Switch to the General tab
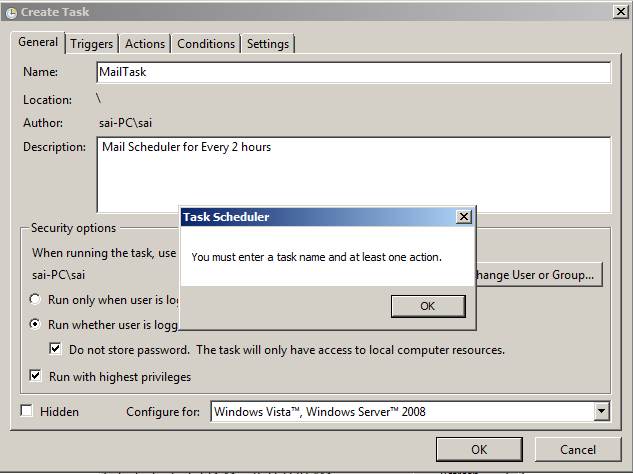This screenshot has width=633, height=474. click(x=38, y=42)
